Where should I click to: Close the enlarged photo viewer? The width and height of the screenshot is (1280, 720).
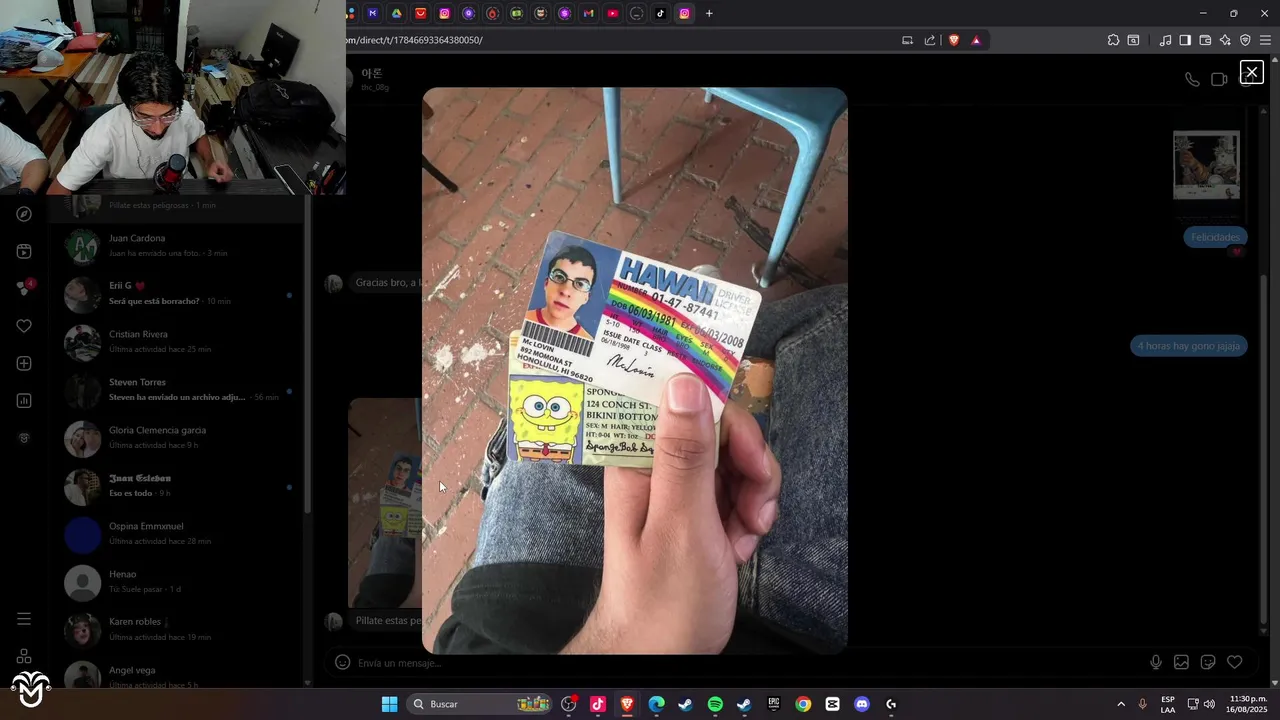point(1251,72)
